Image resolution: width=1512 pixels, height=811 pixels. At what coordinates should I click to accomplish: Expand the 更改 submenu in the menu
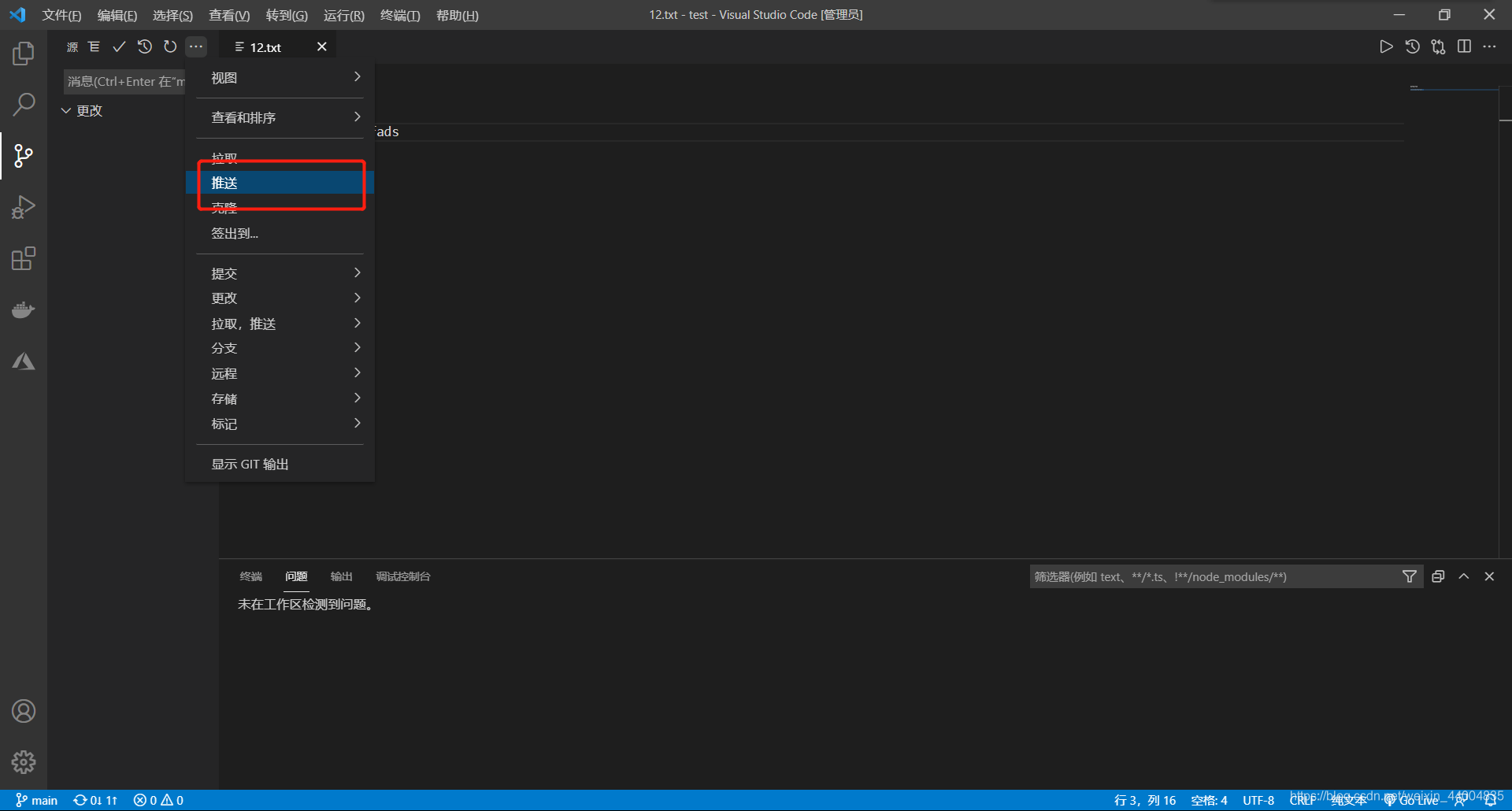(280, 298)
